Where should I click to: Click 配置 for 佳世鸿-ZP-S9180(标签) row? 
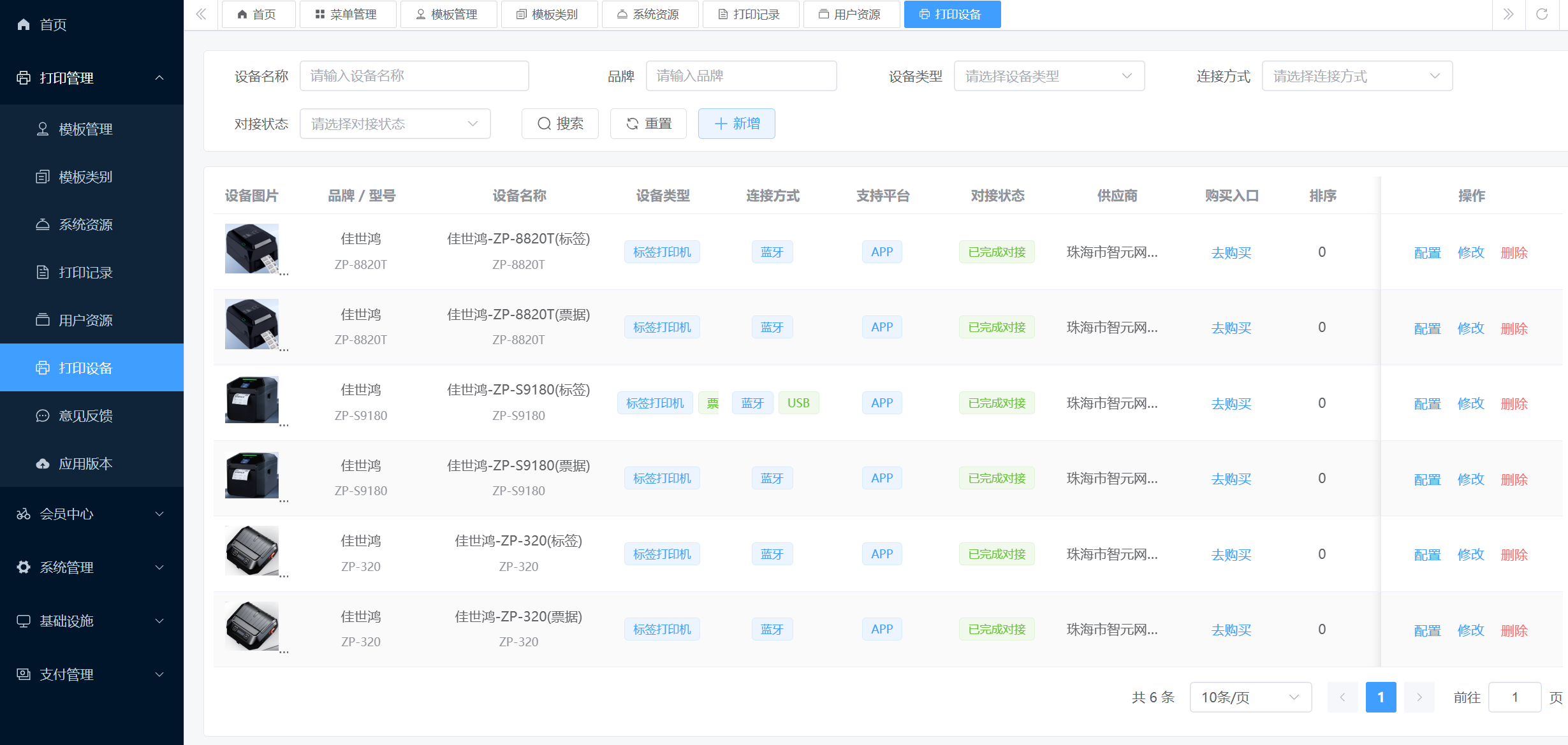click(x=1427, y=403)
